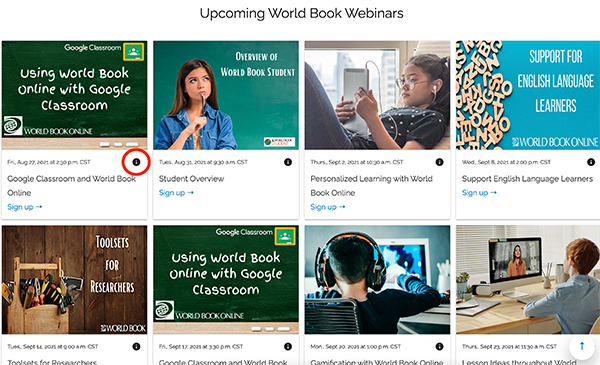
Task: Show info for Sept 17 Google Classroom webinar
Action: point(288,347)
